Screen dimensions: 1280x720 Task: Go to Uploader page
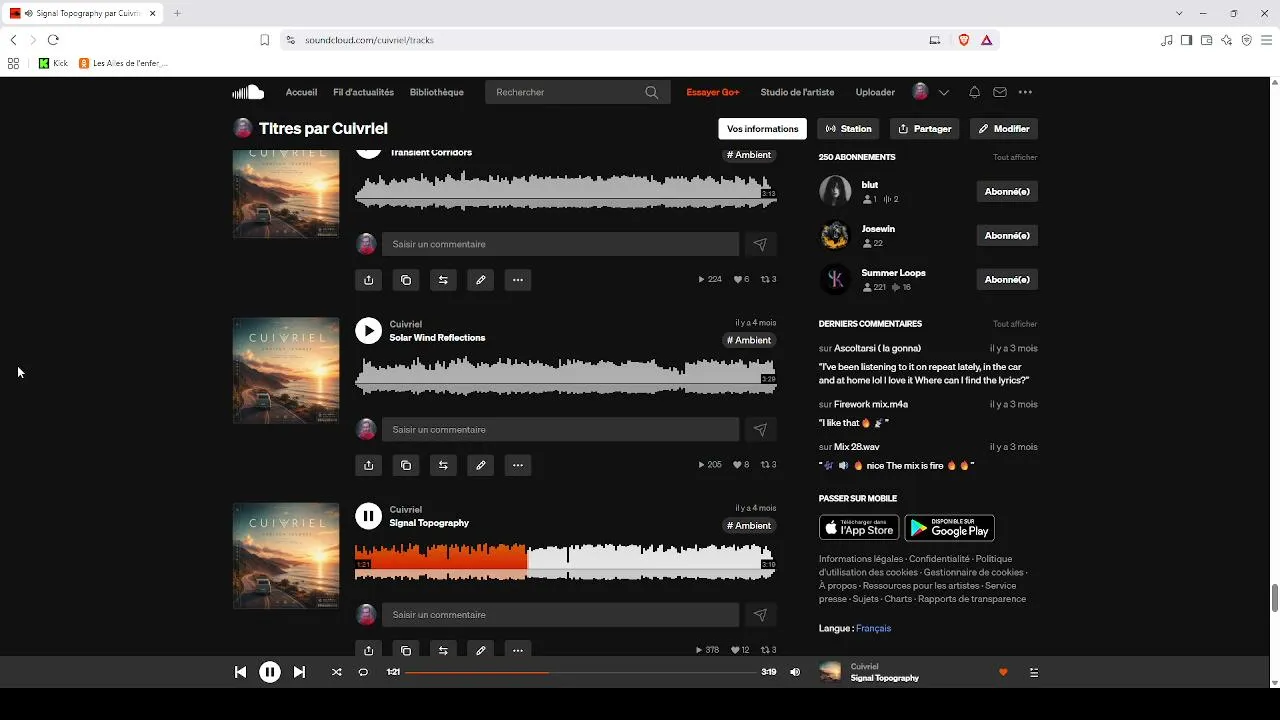click(x=875, y=92)
